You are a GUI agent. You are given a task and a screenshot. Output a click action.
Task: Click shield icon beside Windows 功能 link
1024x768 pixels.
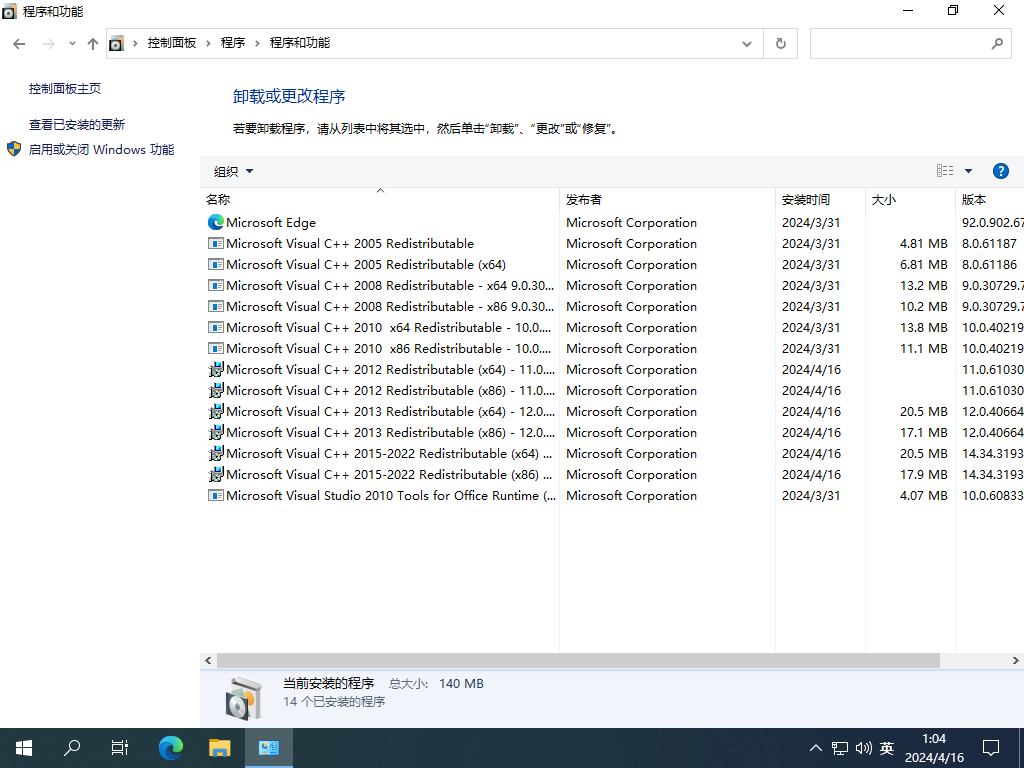coord(14,149)
